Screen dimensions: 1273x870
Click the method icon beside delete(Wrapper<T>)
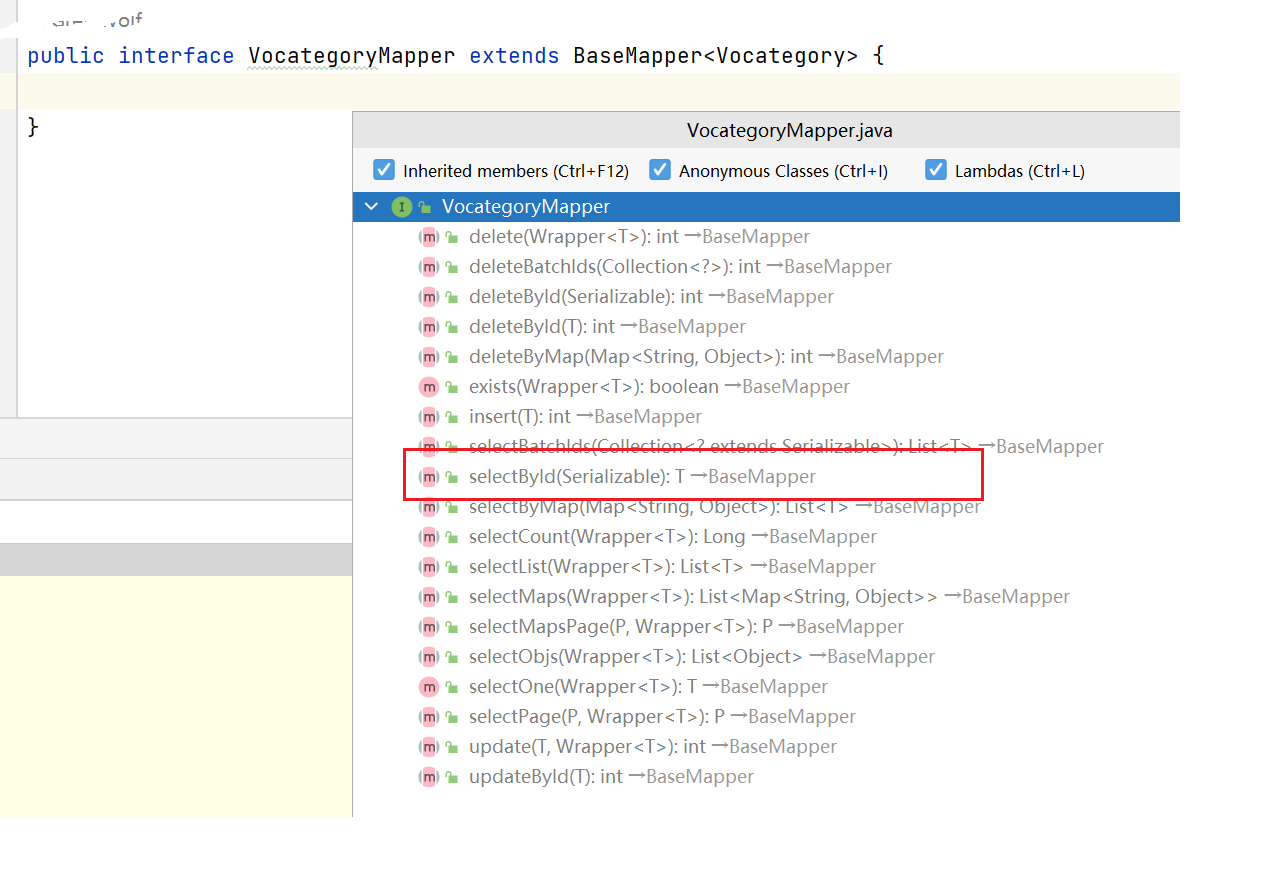tap(429, 237)
